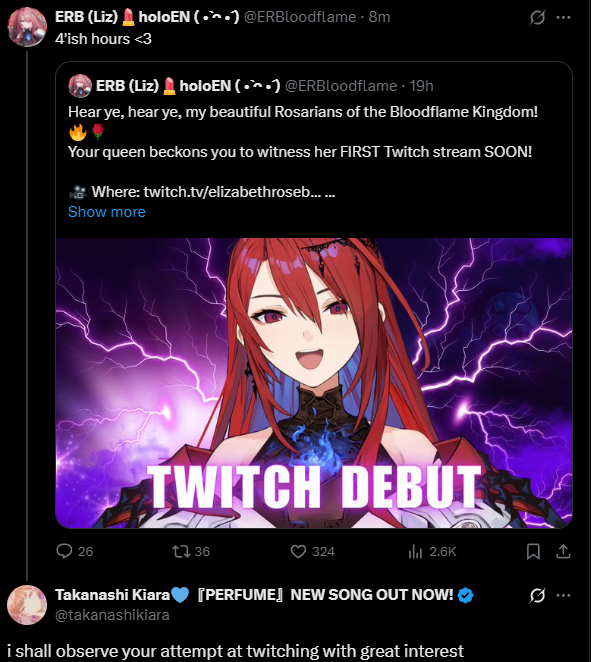Click Kiara's verified badge checkmark

point(465,595)
